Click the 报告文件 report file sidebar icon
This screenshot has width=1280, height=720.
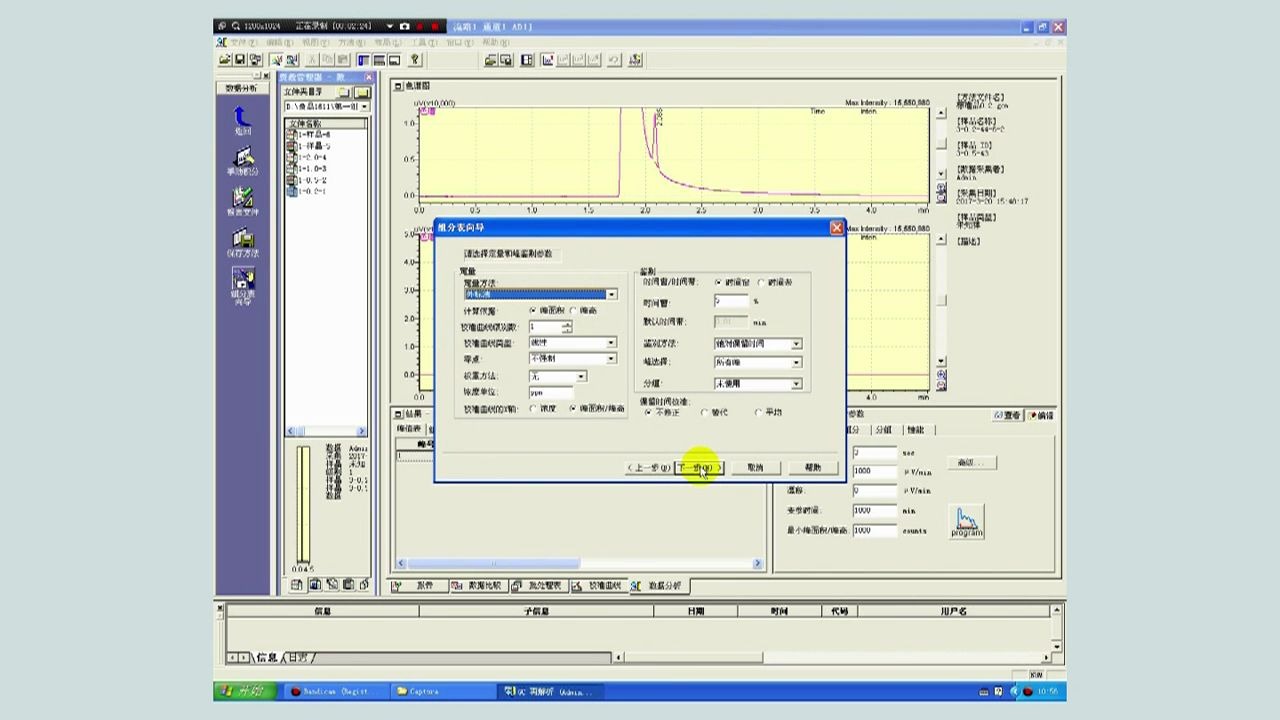[x=242, y=200]
